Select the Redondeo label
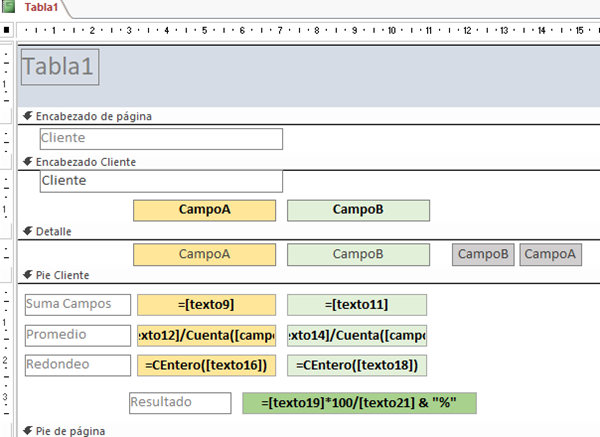The height and width of the screenshot is (437, 600). (78, 365)
